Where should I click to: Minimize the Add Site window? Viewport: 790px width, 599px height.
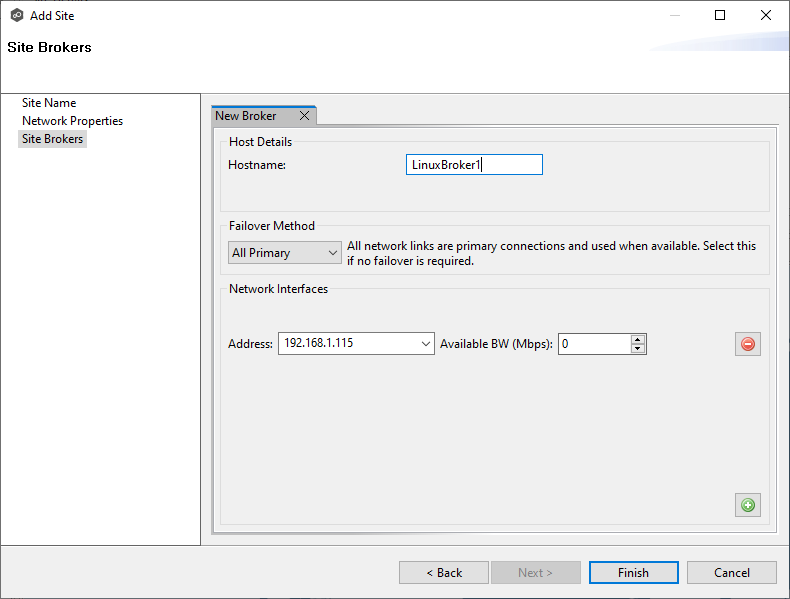tap(674, 15)
